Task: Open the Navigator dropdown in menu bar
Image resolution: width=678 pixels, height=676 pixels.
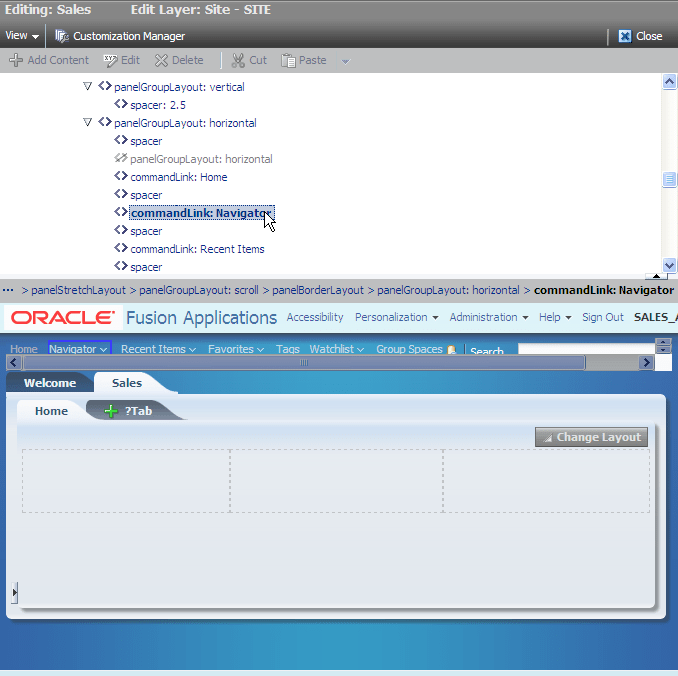Action: (x=79, y=349)
